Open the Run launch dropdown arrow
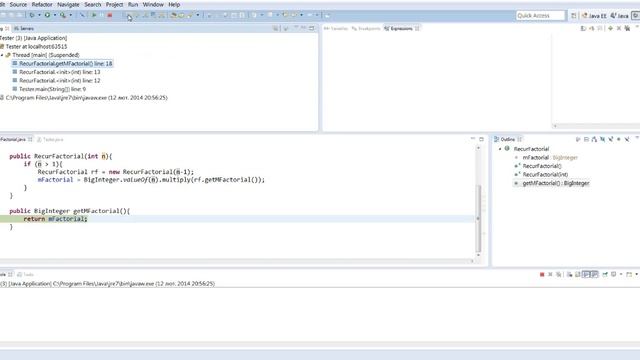 pyautogui.click(x=55, y=15)
